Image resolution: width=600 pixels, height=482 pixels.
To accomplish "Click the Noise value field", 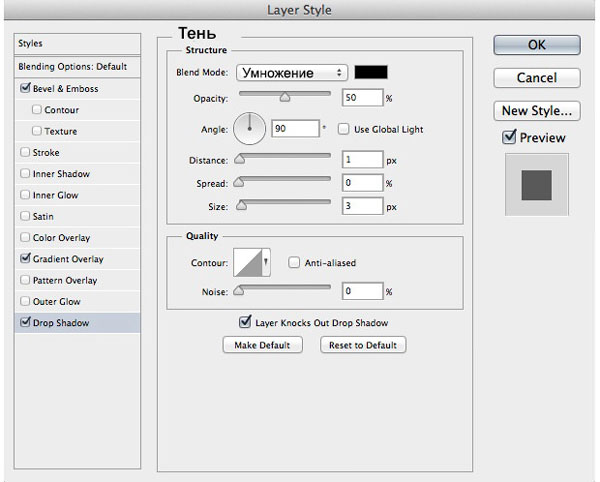I will [x=362, y=291].
